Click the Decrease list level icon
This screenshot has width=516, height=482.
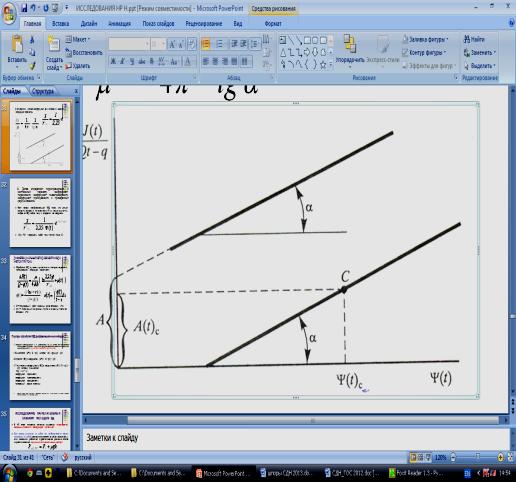[235, 44]
